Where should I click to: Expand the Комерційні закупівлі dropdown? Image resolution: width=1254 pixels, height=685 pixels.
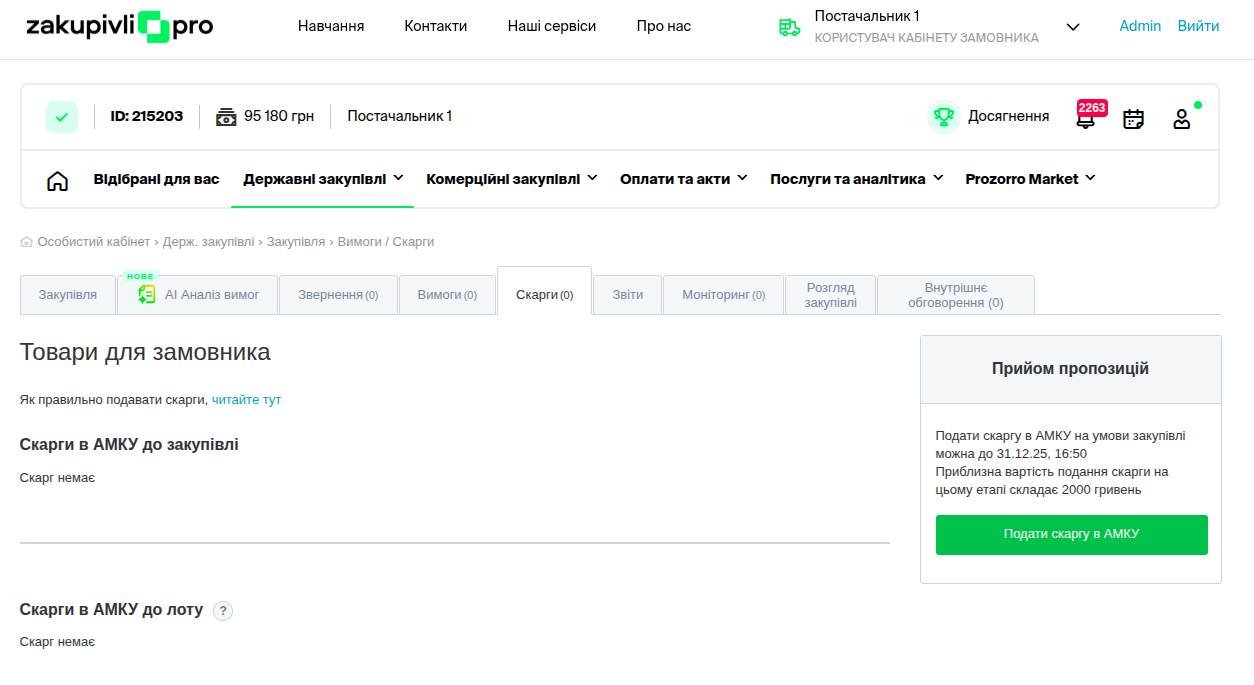[x=511, y=179]
